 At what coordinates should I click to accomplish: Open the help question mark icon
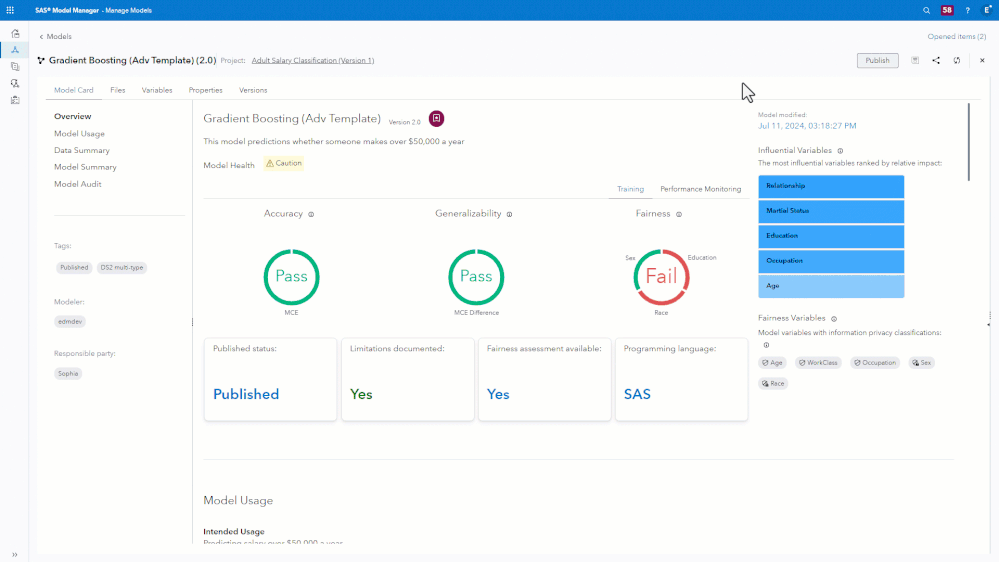967,10
